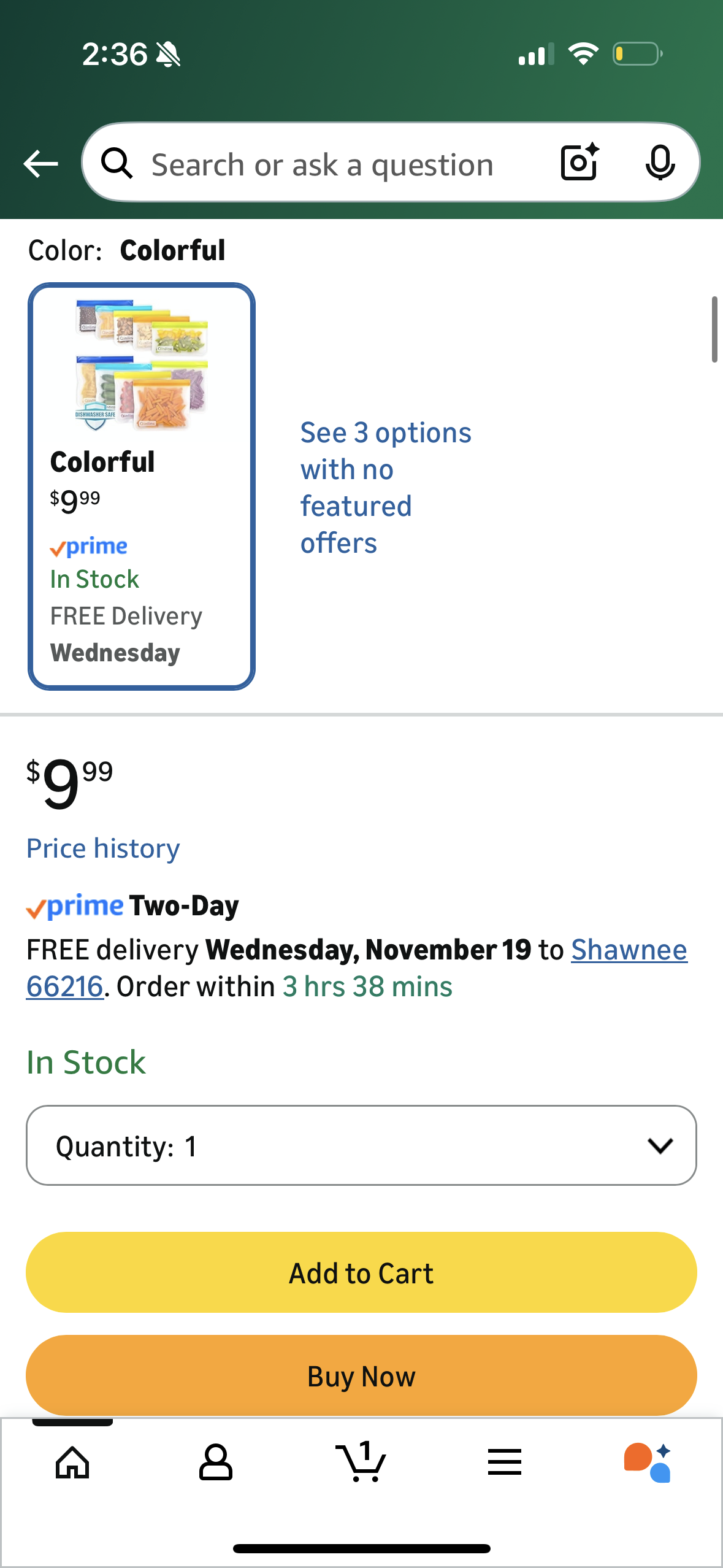
Task: Open the Quantity chevron arrow
Action: coord(660,1145)
